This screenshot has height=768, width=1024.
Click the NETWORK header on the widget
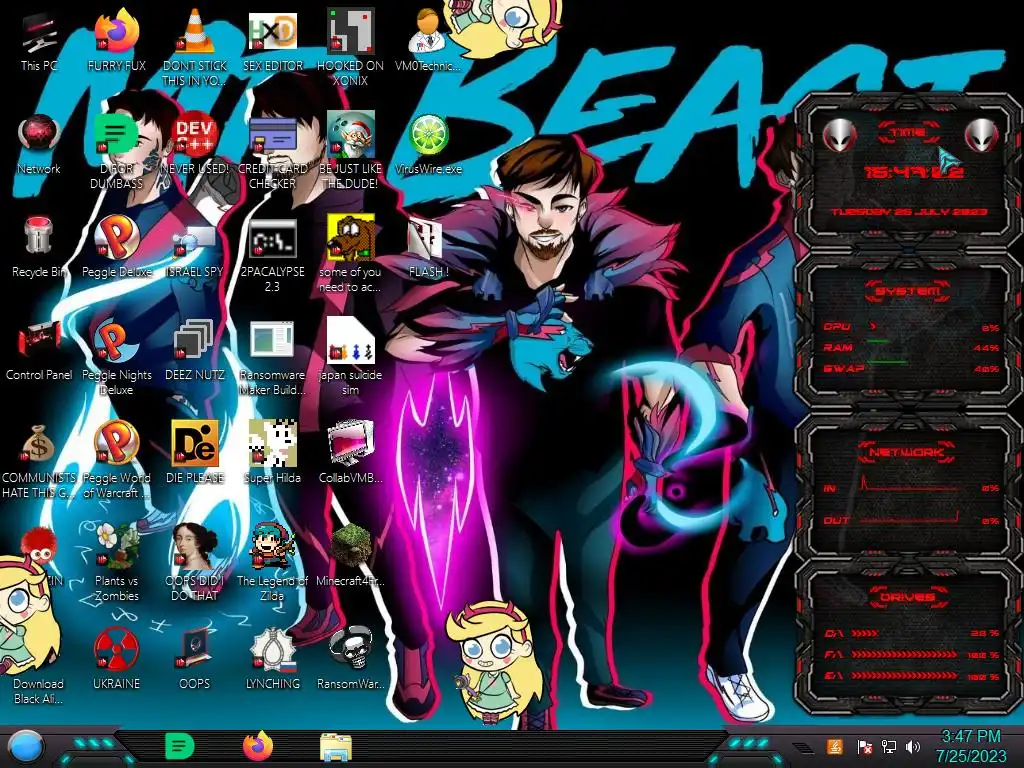(x=906, y=452)
